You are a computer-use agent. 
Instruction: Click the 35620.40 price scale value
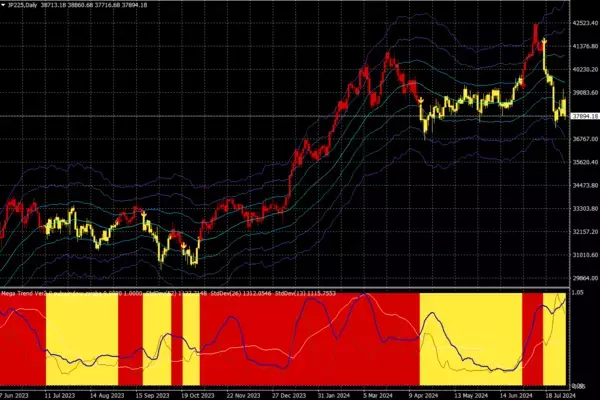pos(585,162)
